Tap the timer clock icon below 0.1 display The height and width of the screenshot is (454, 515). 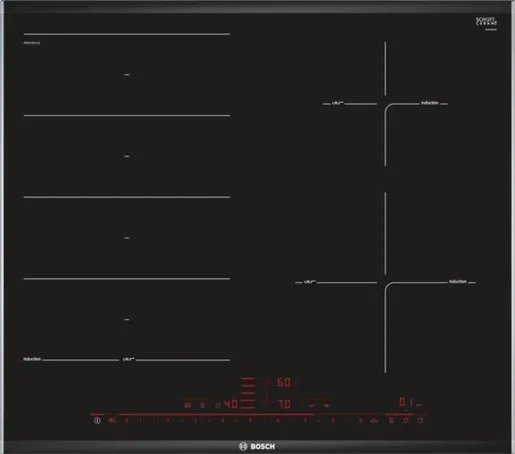(x=406, y=421)
